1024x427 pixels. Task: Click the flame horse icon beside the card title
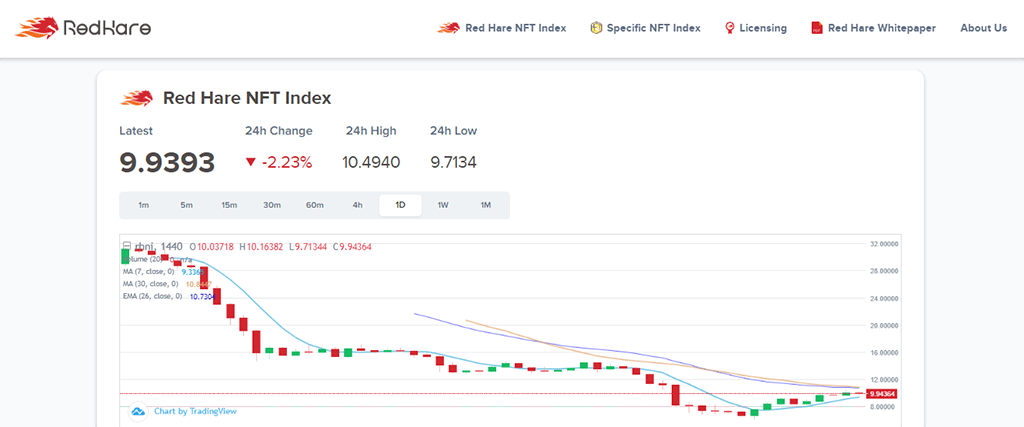136,99
